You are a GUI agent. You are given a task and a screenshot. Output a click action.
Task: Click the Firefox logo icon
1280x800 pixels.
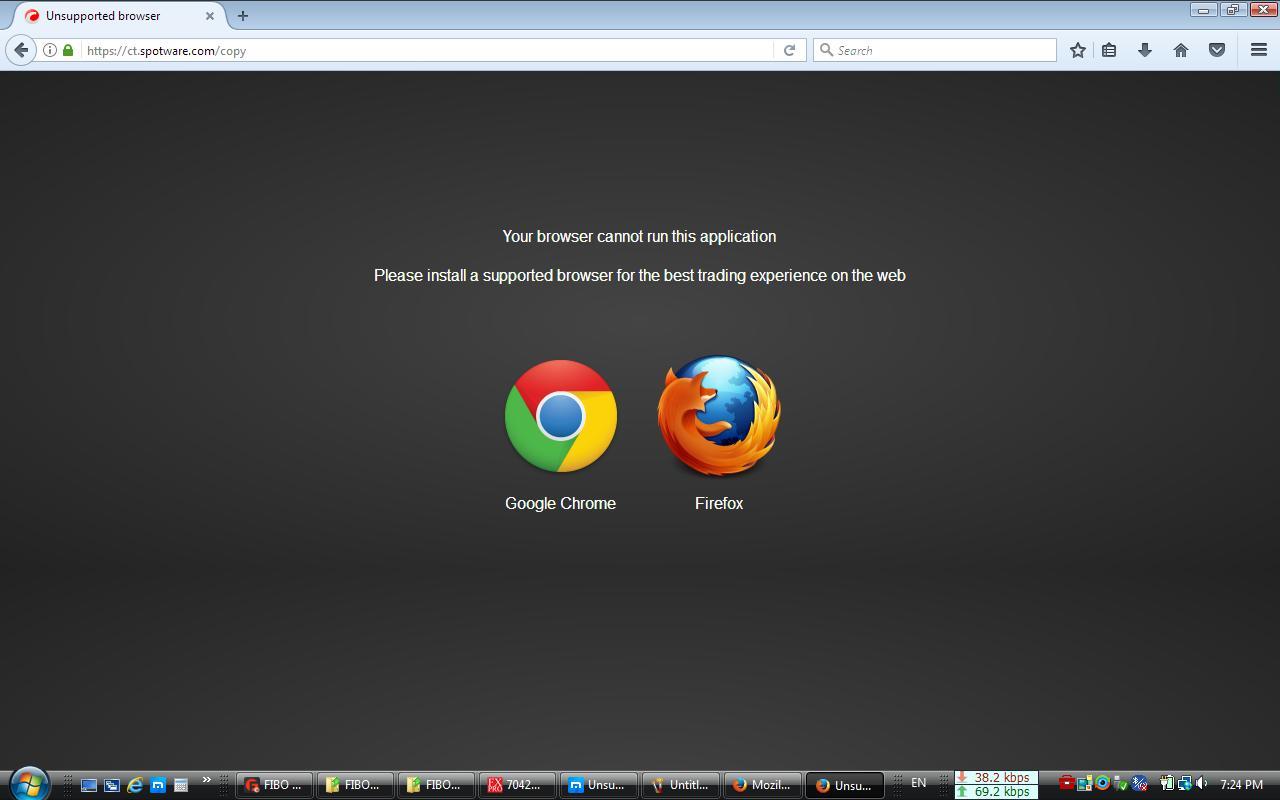(x=719, y=415)
